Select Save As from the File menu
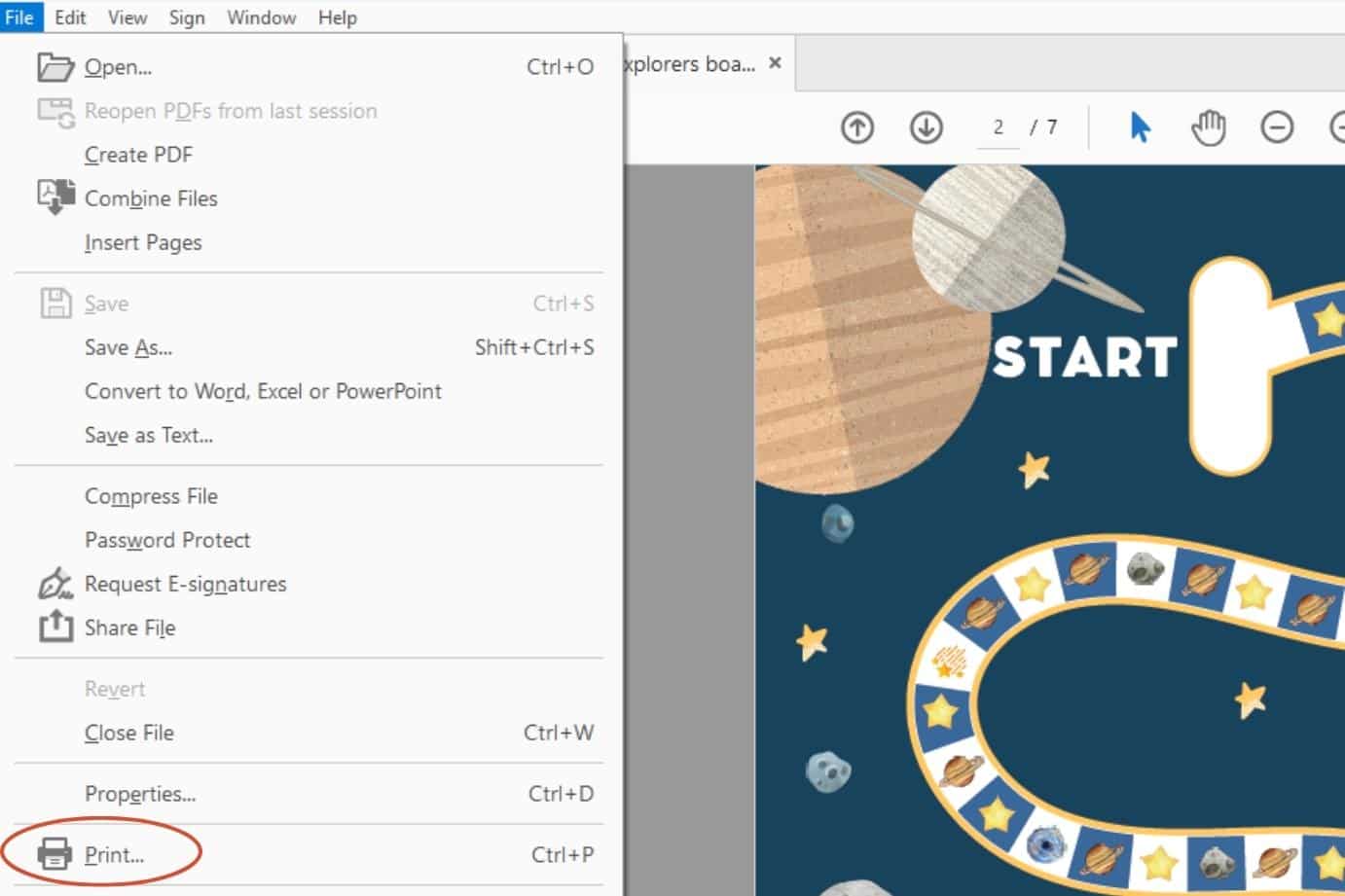The height and width of the screenshot is (896, 1345). pos(127,347)
